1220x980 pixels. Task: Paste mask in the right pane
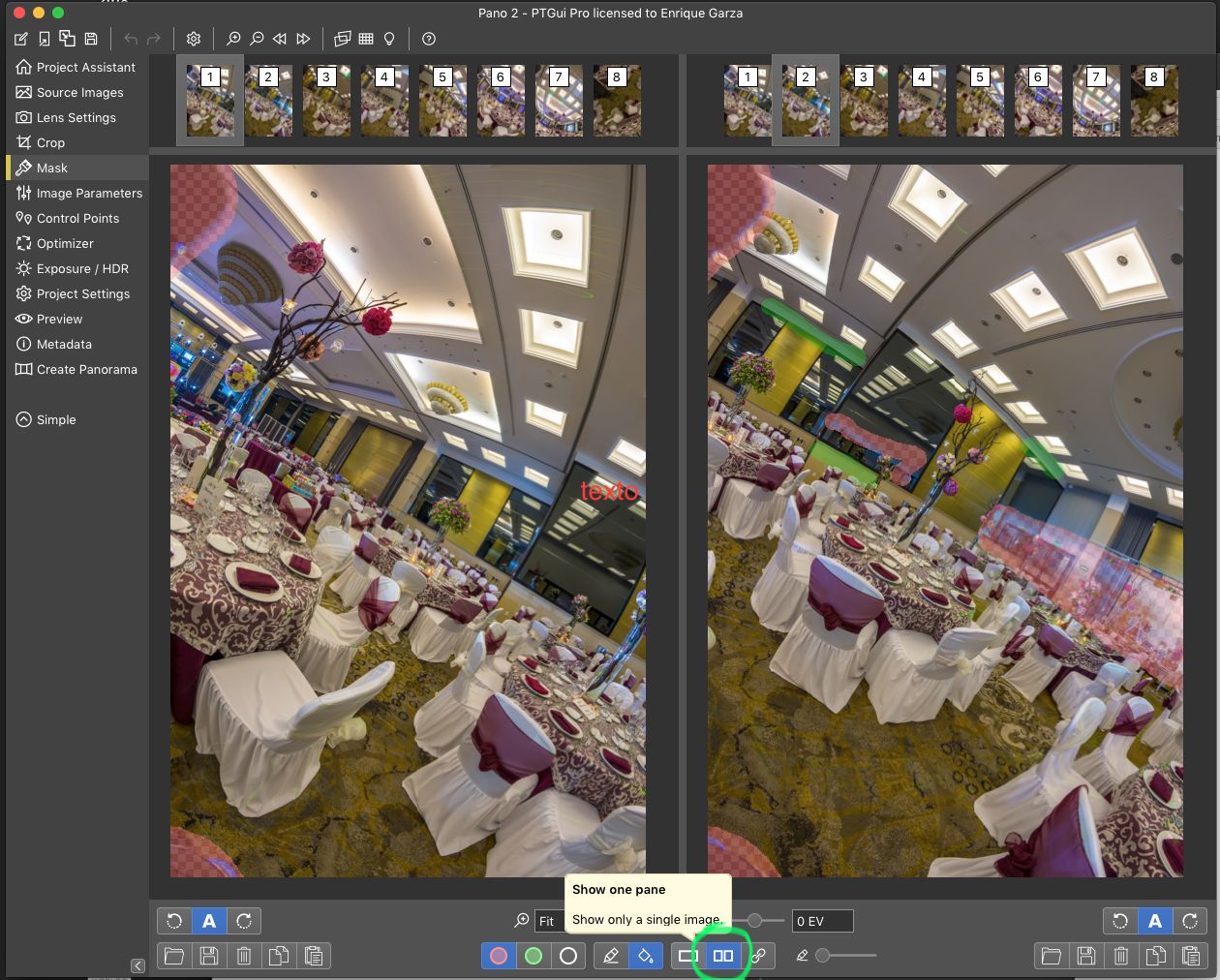point(1191,956)
